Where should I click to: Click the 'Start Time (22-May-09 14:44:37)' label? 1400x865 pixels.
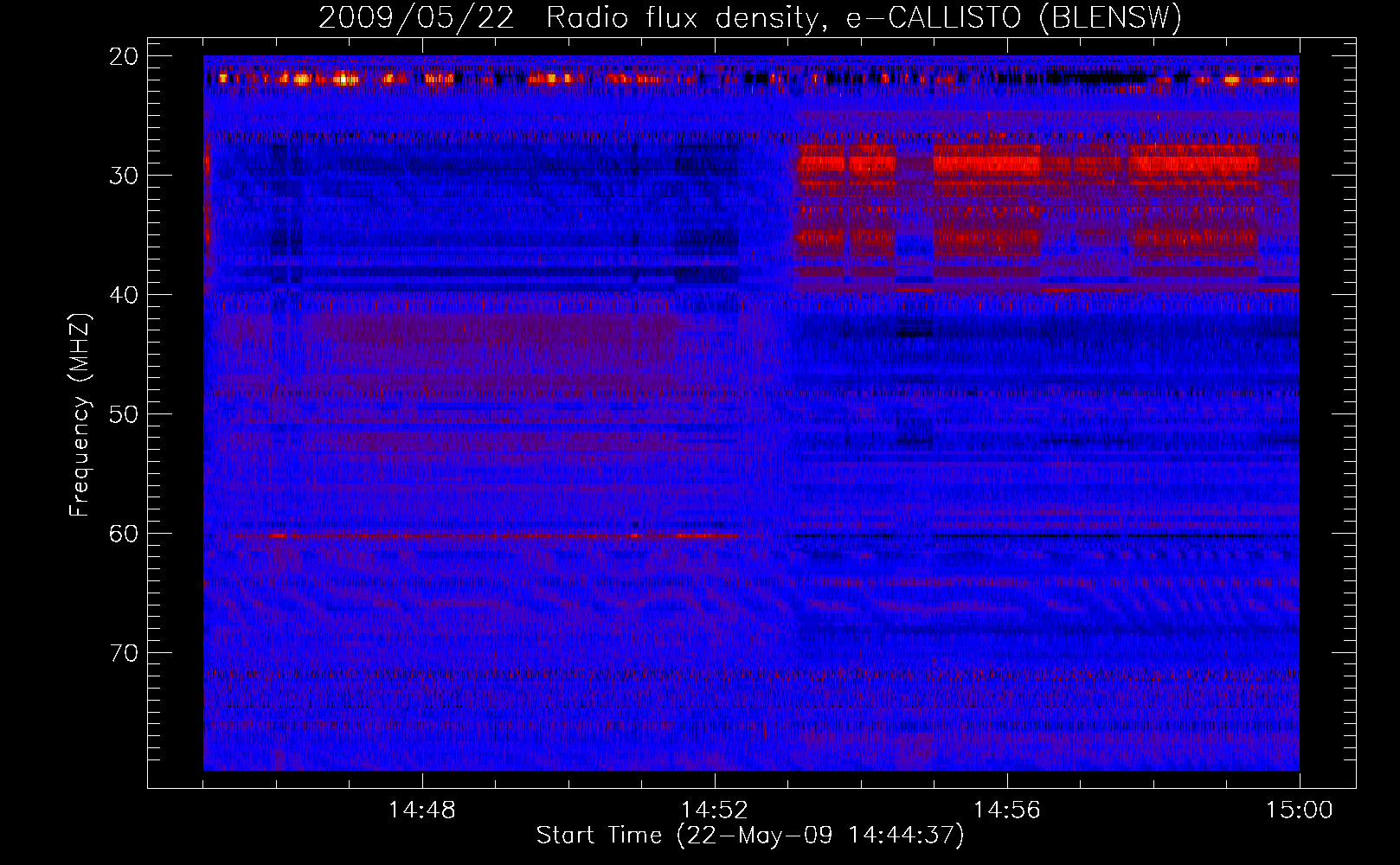(x=750, y=836)
